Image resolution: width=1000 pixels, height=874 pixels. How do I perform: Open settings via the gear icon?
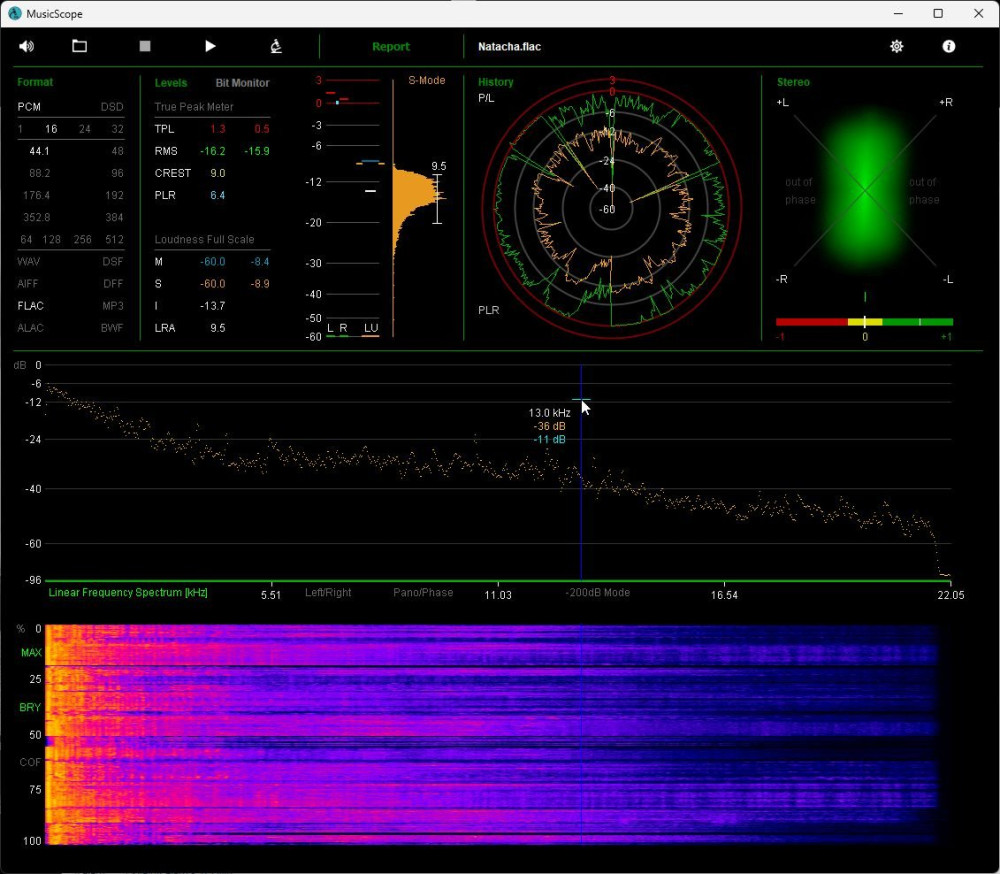coord(897,46)
